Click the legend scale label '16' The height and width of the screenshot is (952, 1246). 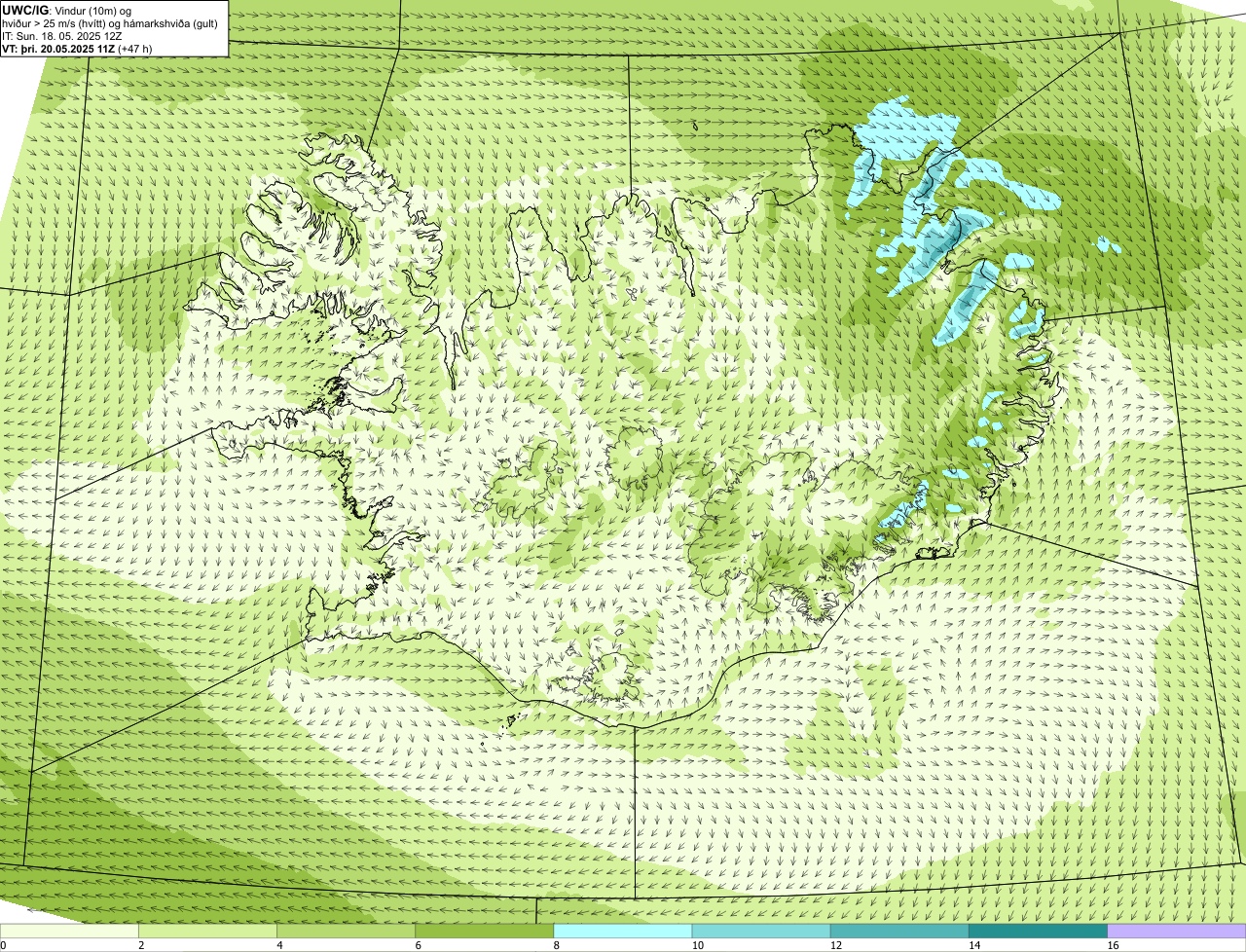coord(1113,945)
